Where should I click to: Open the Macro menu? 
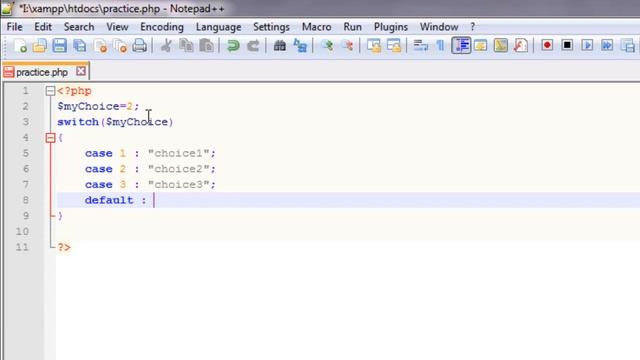(x=316, y=27)
